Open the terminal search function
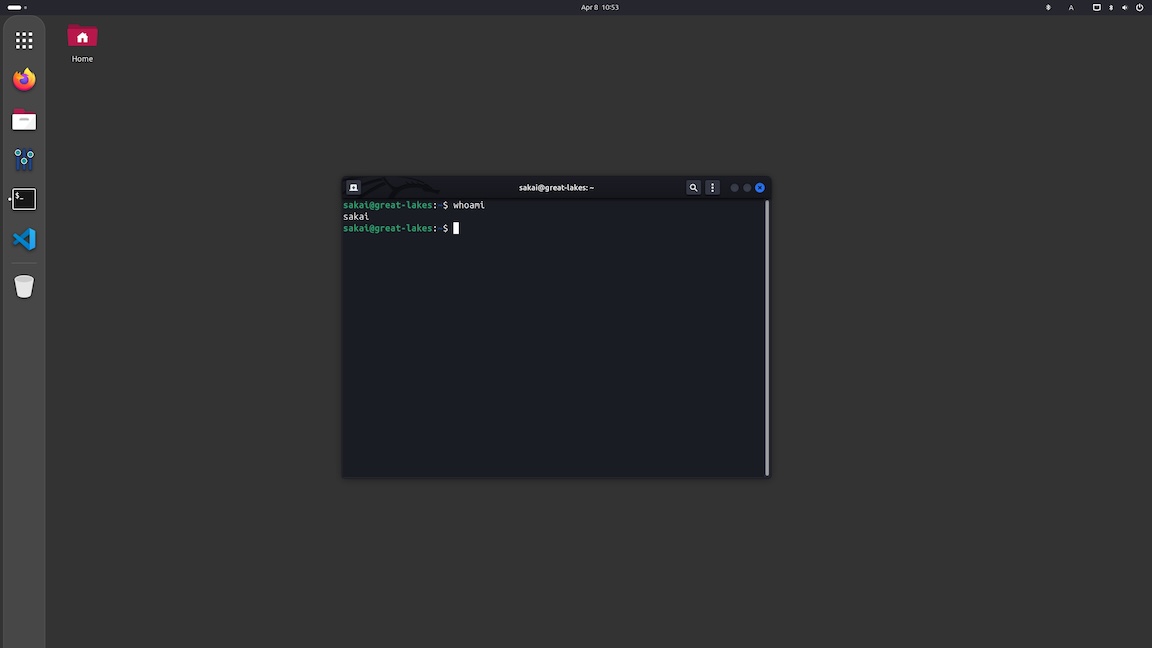Viewport: 1152px width, 648px height. click(x=693, y=187)
